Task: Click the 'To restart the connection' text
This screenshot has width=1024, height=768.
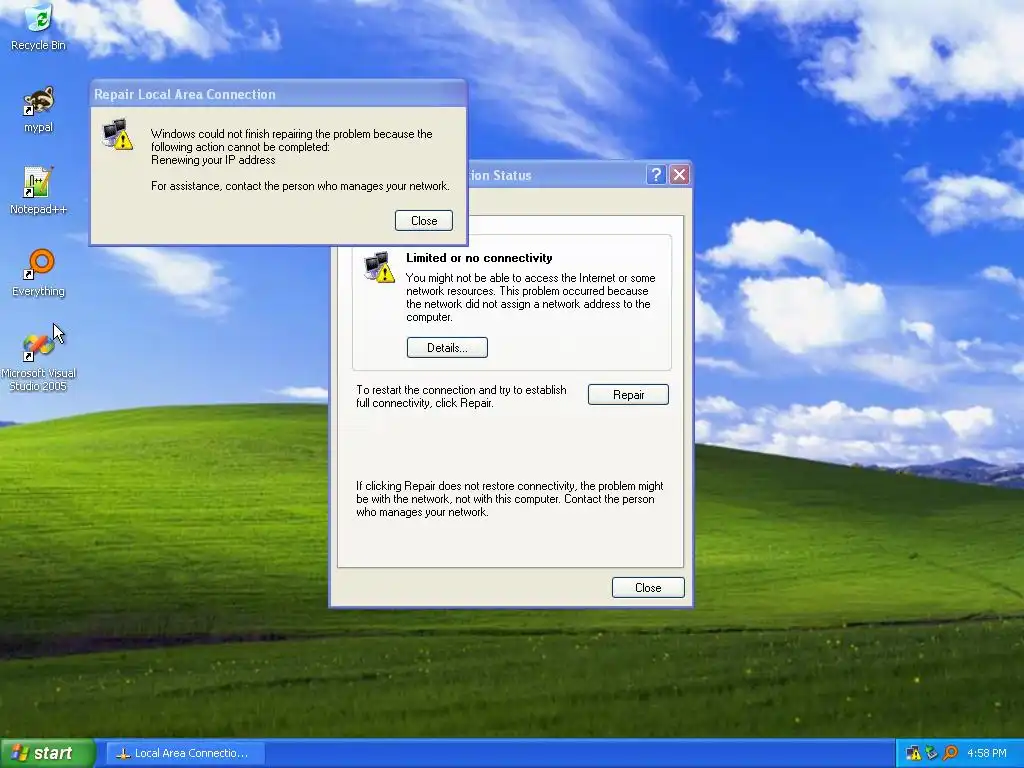Action: 461,396
